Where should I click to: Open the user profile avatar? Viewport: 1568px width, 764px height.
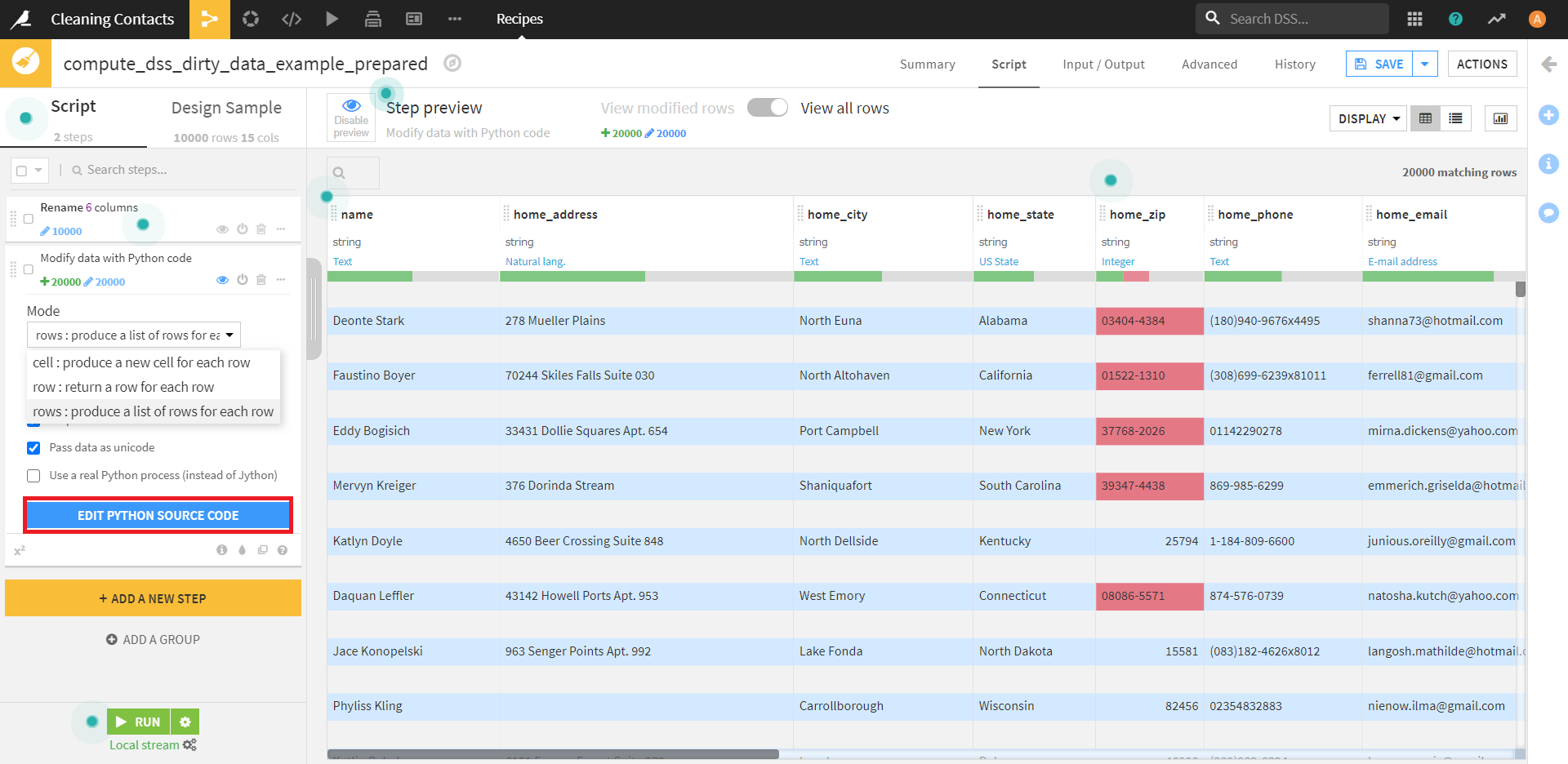click(x=1537, y=19)
